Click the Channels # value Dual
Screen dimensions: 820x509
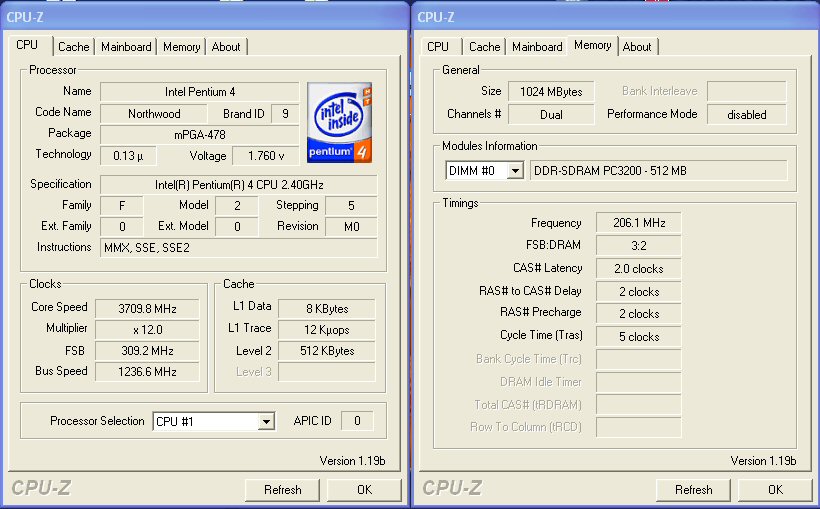tap(551, 115)
